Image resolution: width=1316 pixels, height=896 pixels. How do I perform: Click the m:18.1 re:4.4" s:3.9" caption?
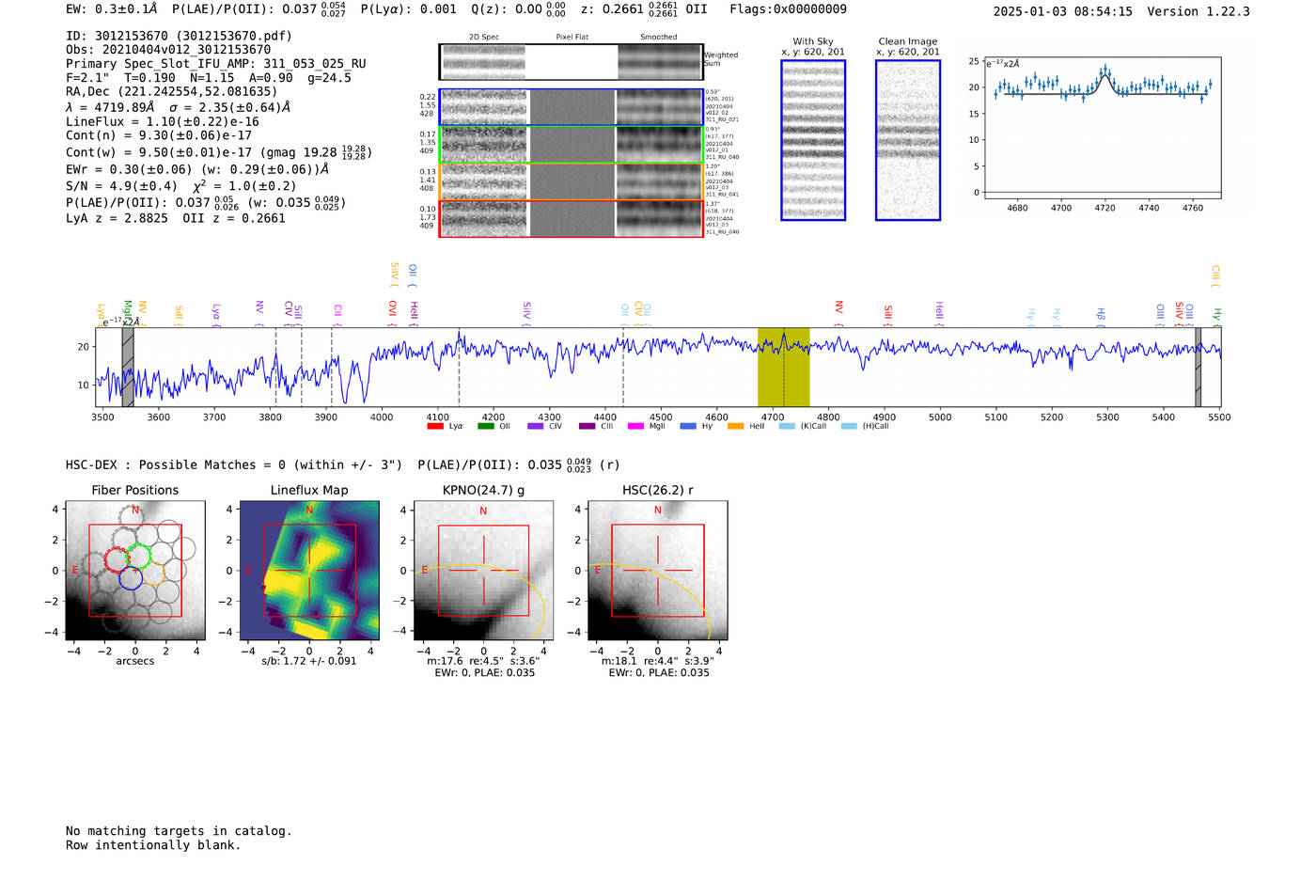[657, 661]
